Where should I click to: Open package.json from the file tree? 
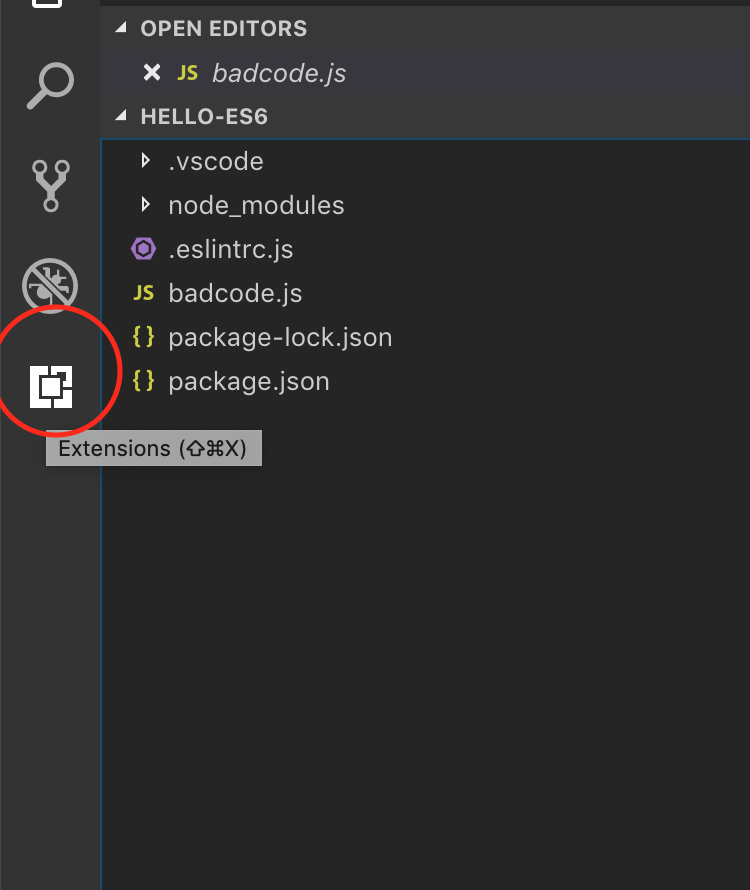pyautogui.click(x=249, y=381)
